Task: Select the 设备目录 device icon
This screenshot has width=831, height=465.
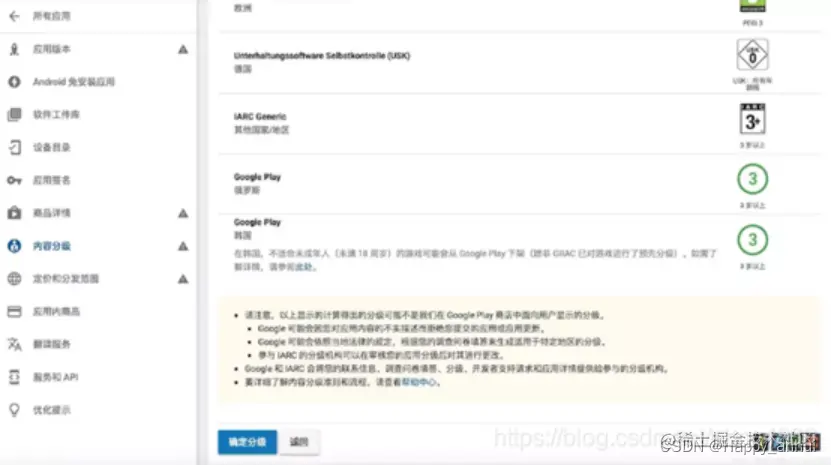Action: click(15, 147)
